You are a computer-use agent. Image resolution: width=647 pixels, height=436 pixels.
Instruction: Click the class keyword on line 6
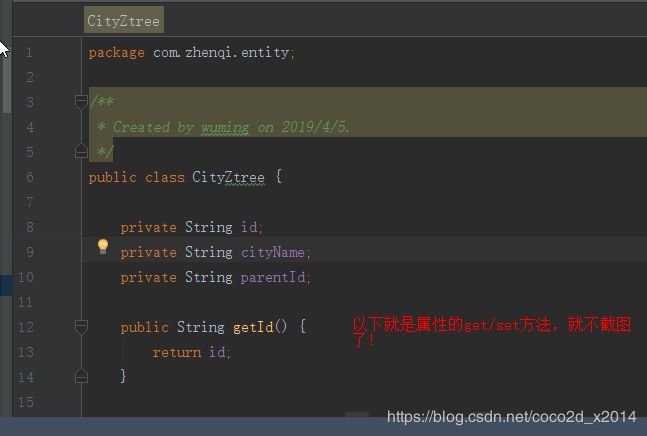pos(165,177)
